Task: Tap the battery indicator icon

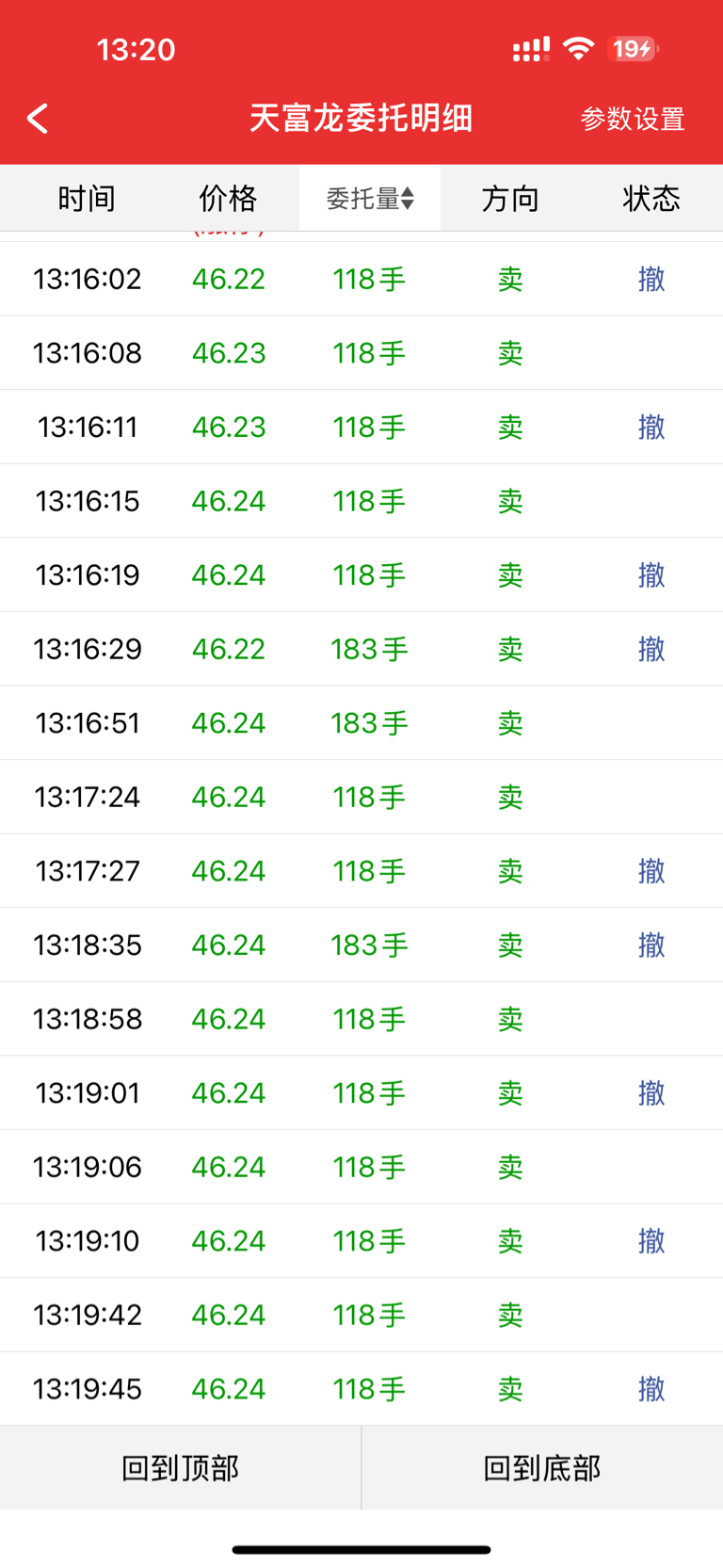Action: click(634, 48)
